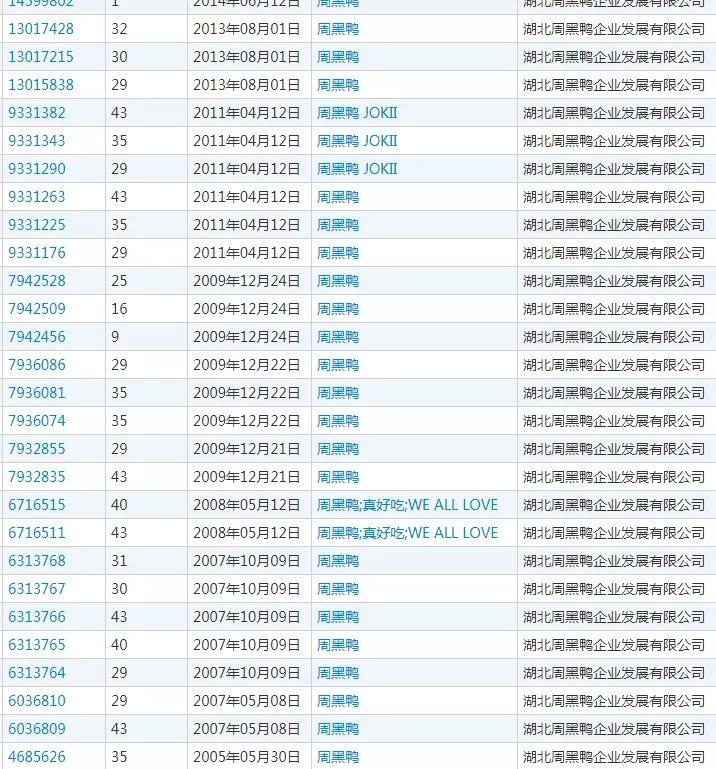716x769 pixels.
Task: Open registration number 7942528
Action: click(37, 281)
